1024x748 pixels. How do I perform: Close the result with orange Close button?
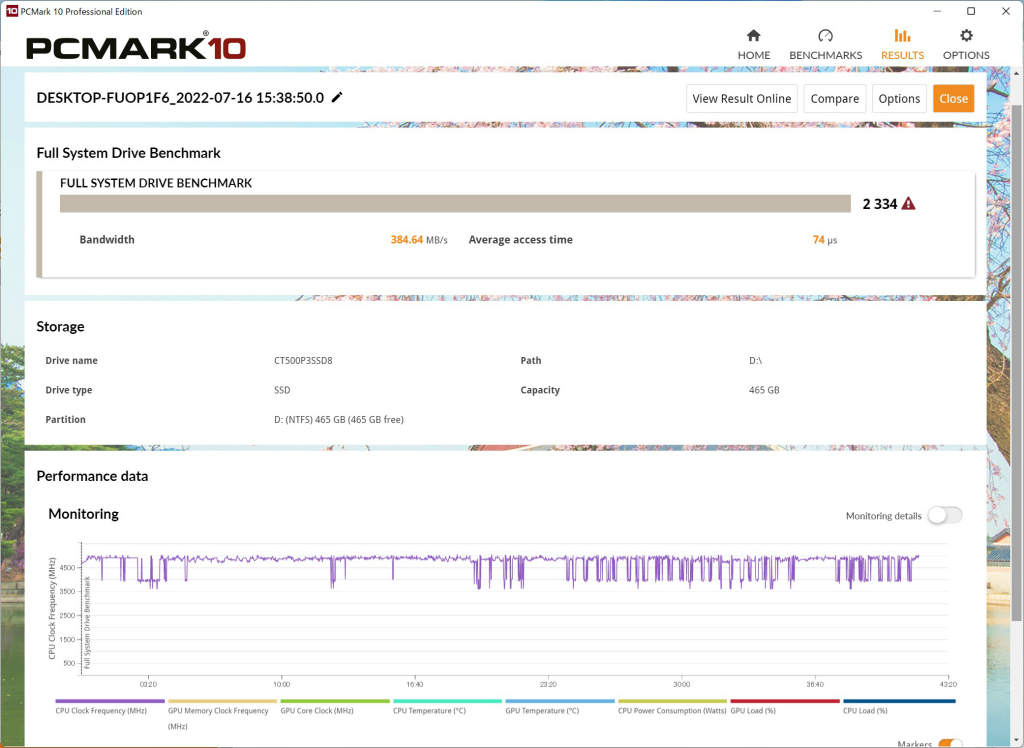point(953,99)
